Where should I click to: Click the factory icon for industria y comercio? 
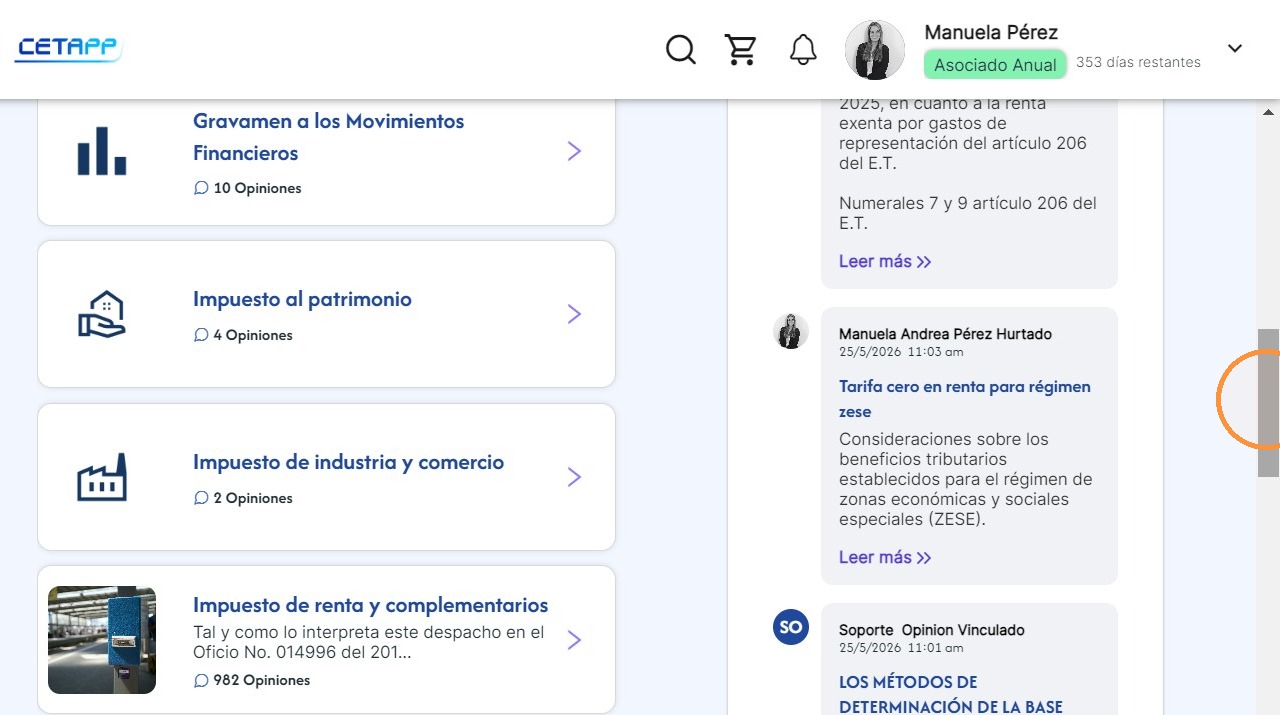102,477
